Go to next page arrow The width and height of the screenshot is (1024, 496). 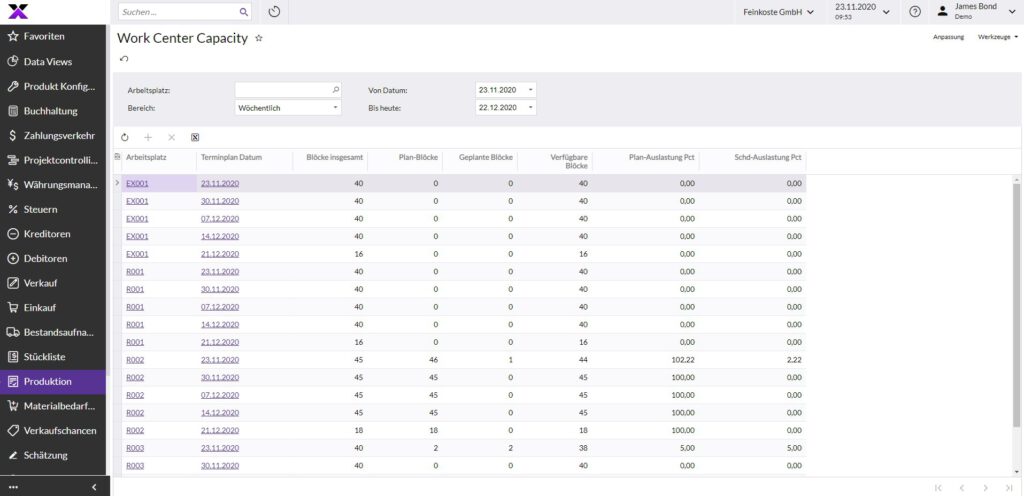[985, 488]
